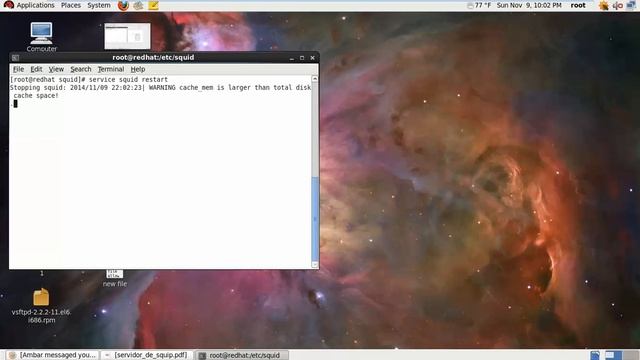The height and width of the screenshot is (360, 640).
Task: Open the Search menu in terminal
Action: coord(80,69)
